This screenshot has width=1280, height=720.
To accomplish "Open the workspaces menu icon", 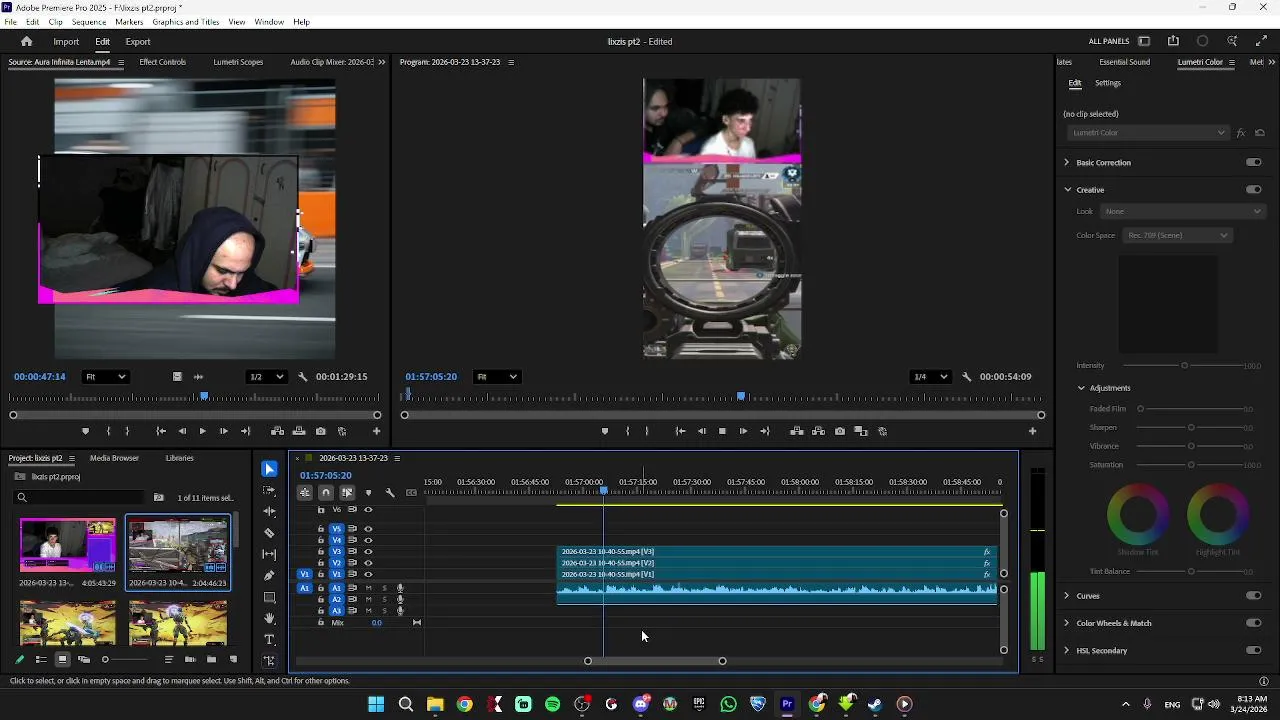I will [x=1144, y=41].
